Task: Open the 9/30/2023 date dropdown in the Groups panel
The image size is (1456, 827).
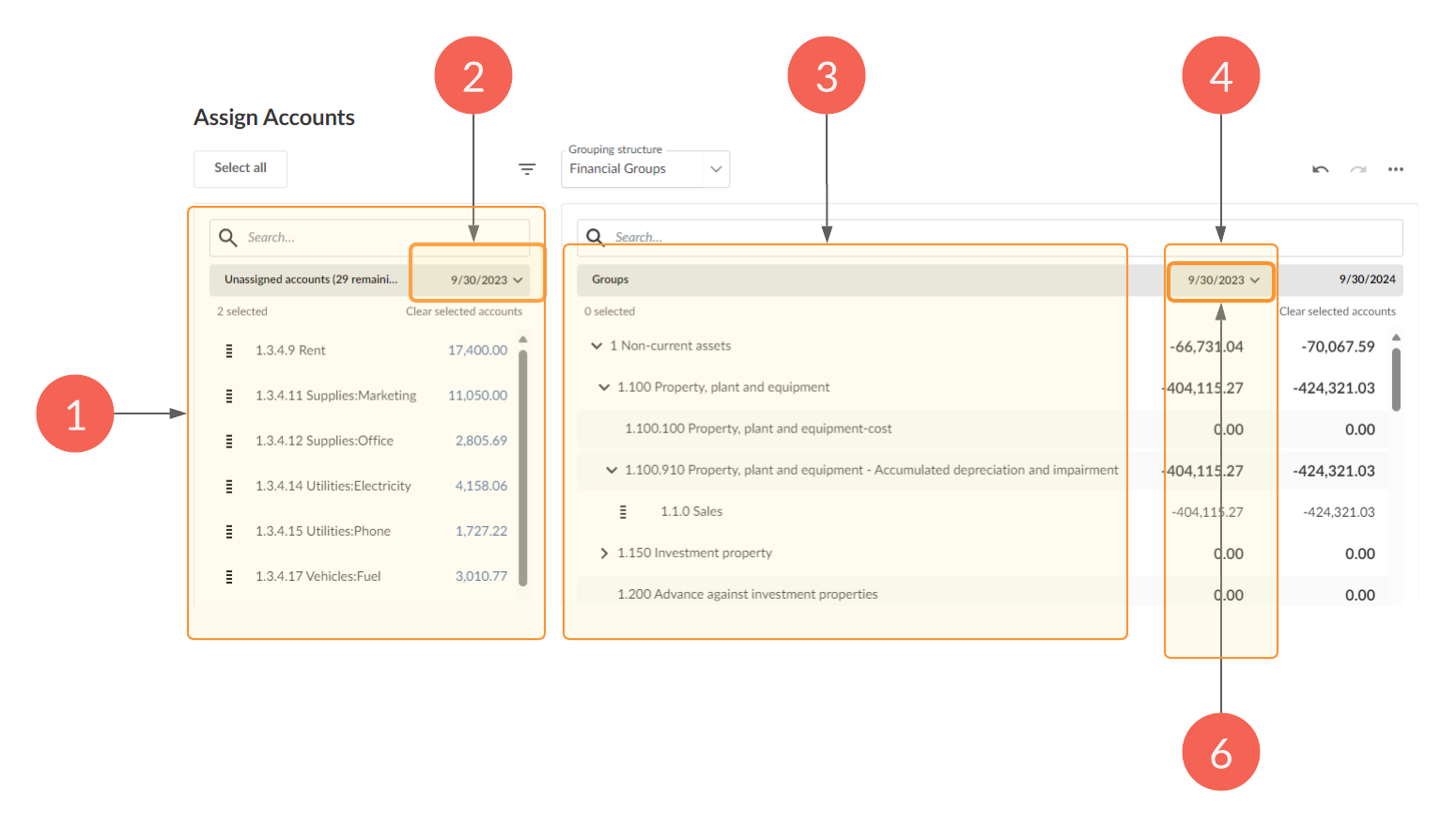Action: pos(1220,280)
